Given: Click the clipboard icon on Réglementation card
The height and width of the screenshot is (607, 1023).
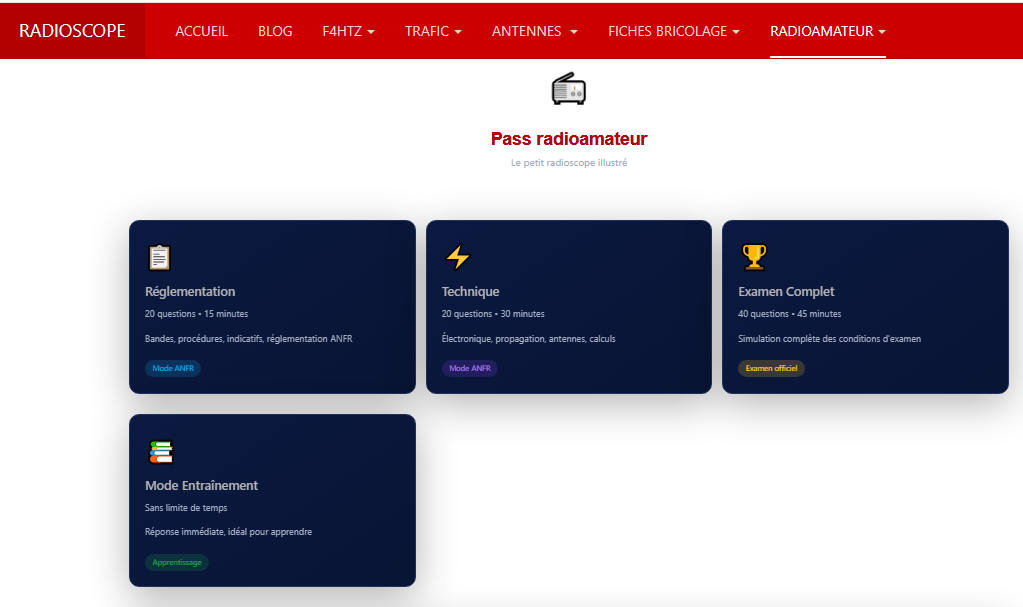Looking at the screenshot, I should click(x=159, y=258).
